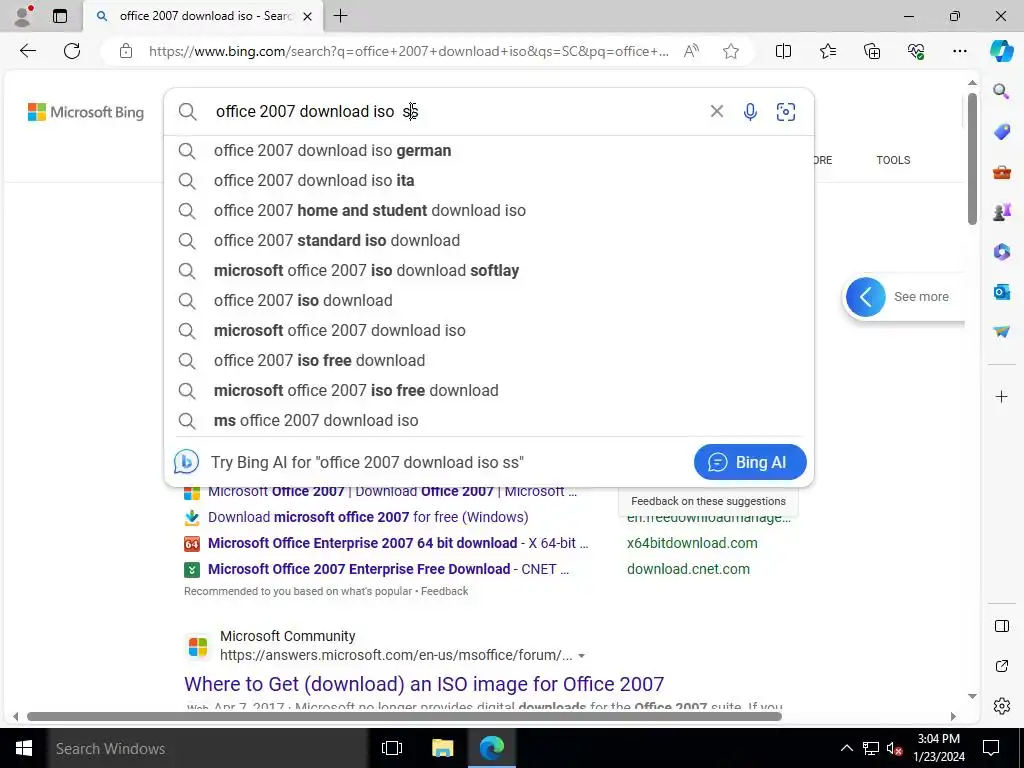Open Shopping tag icon in sidebar

(1001, 132)
